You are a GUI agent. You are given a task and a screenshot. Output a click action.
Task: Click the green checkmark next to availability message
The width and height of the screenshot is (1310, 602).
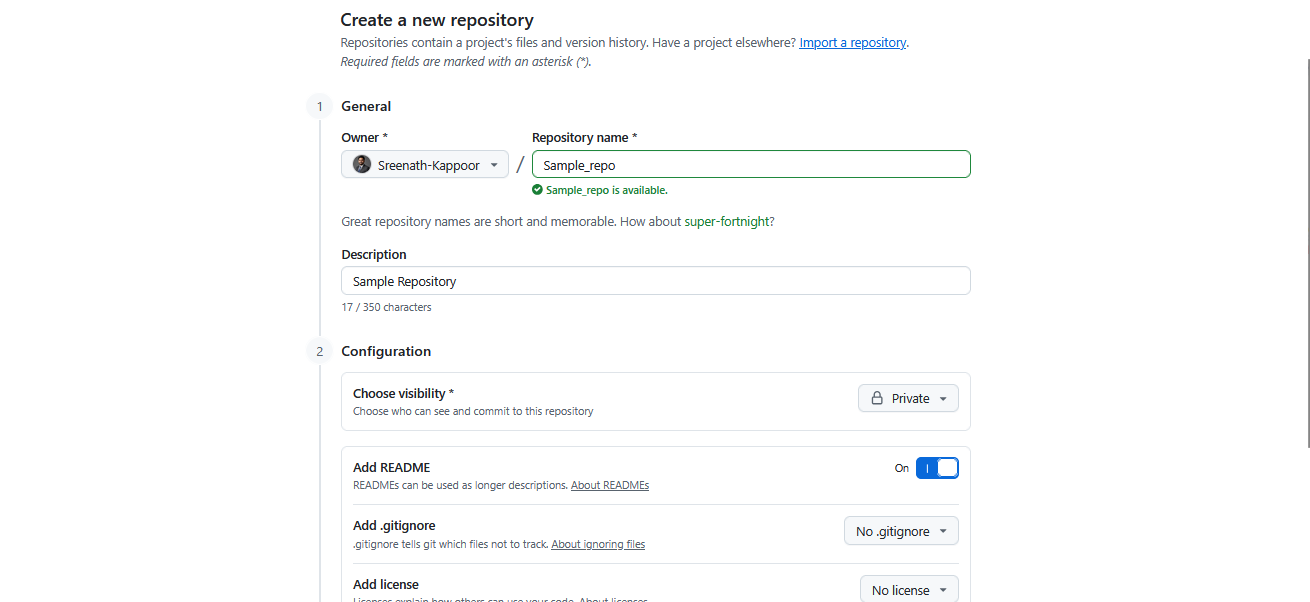click(537, 190)
